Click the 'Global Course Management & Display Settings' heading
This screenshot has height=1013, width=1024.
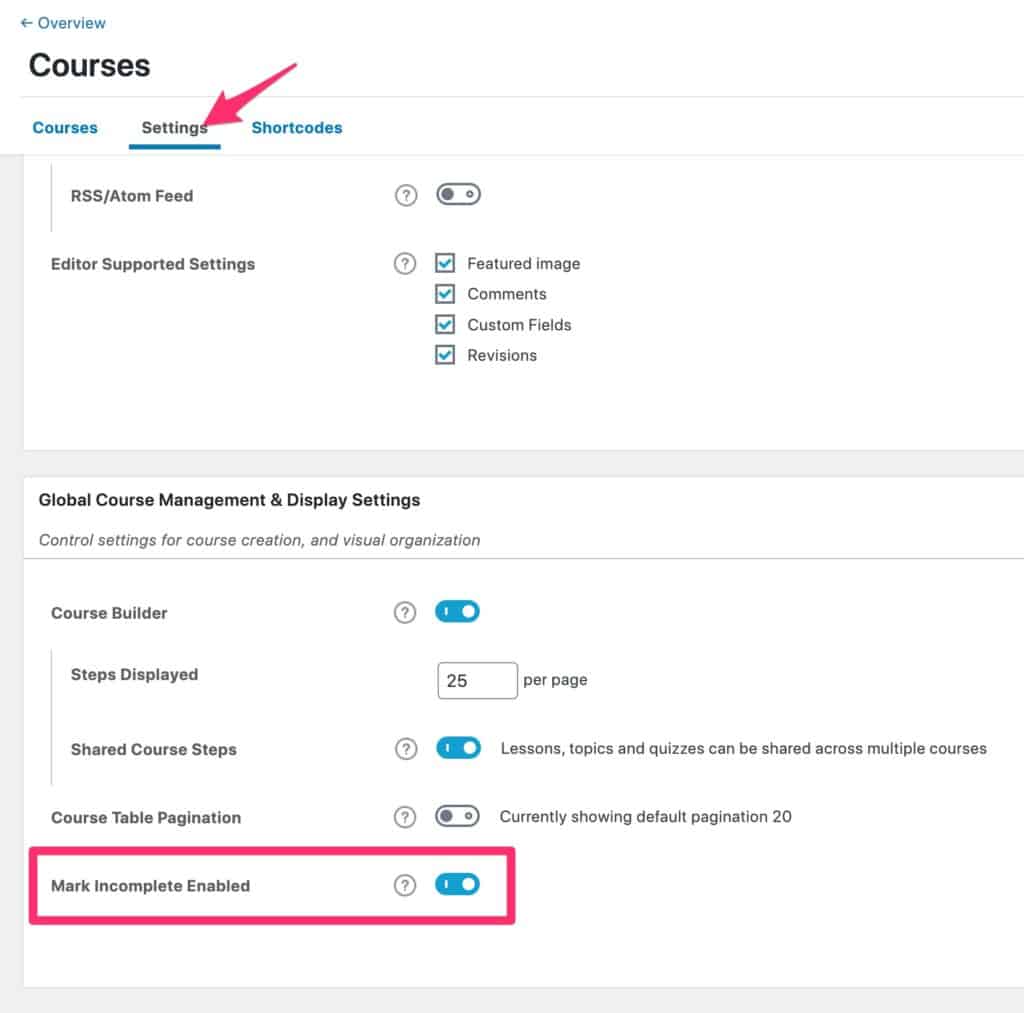[x=229, y=500]
